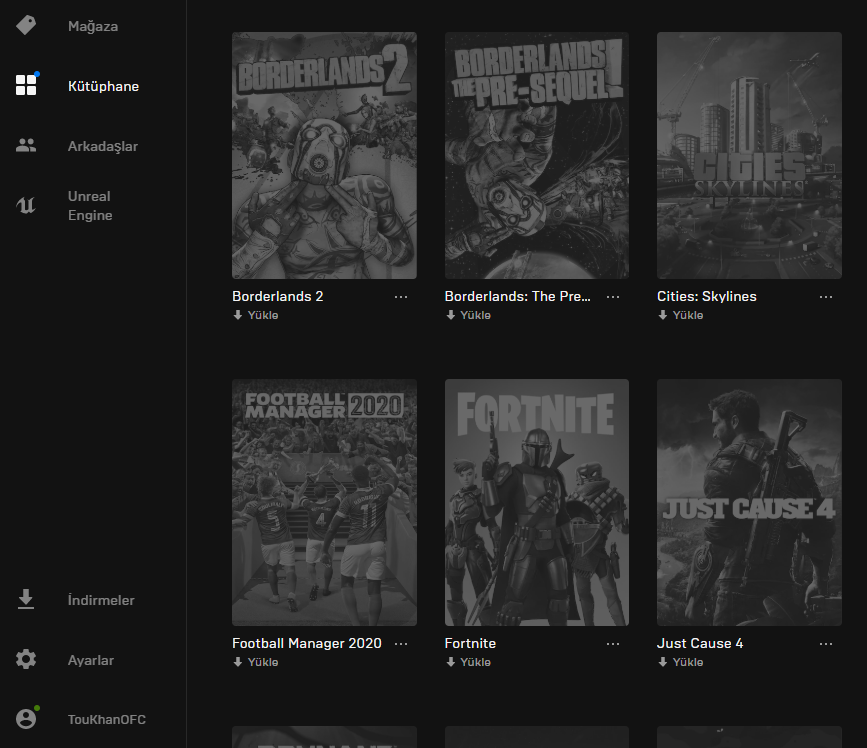The height and width of the screenshot is (748, 867).
Task: Open options menu for Cities: Skylines
Action: pos(826,297)
